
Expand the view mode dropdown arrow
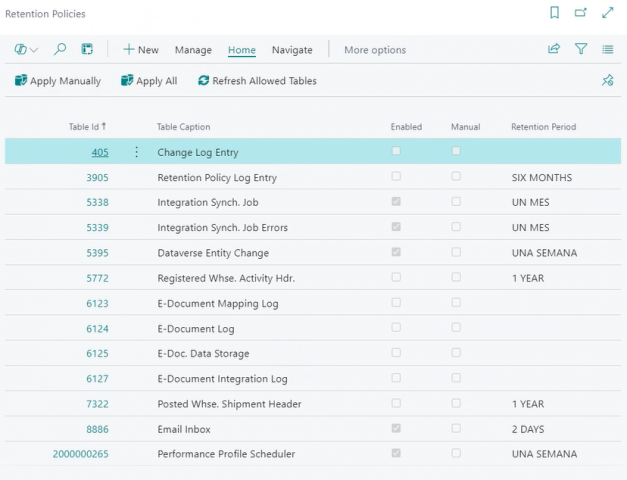point(35,50)
